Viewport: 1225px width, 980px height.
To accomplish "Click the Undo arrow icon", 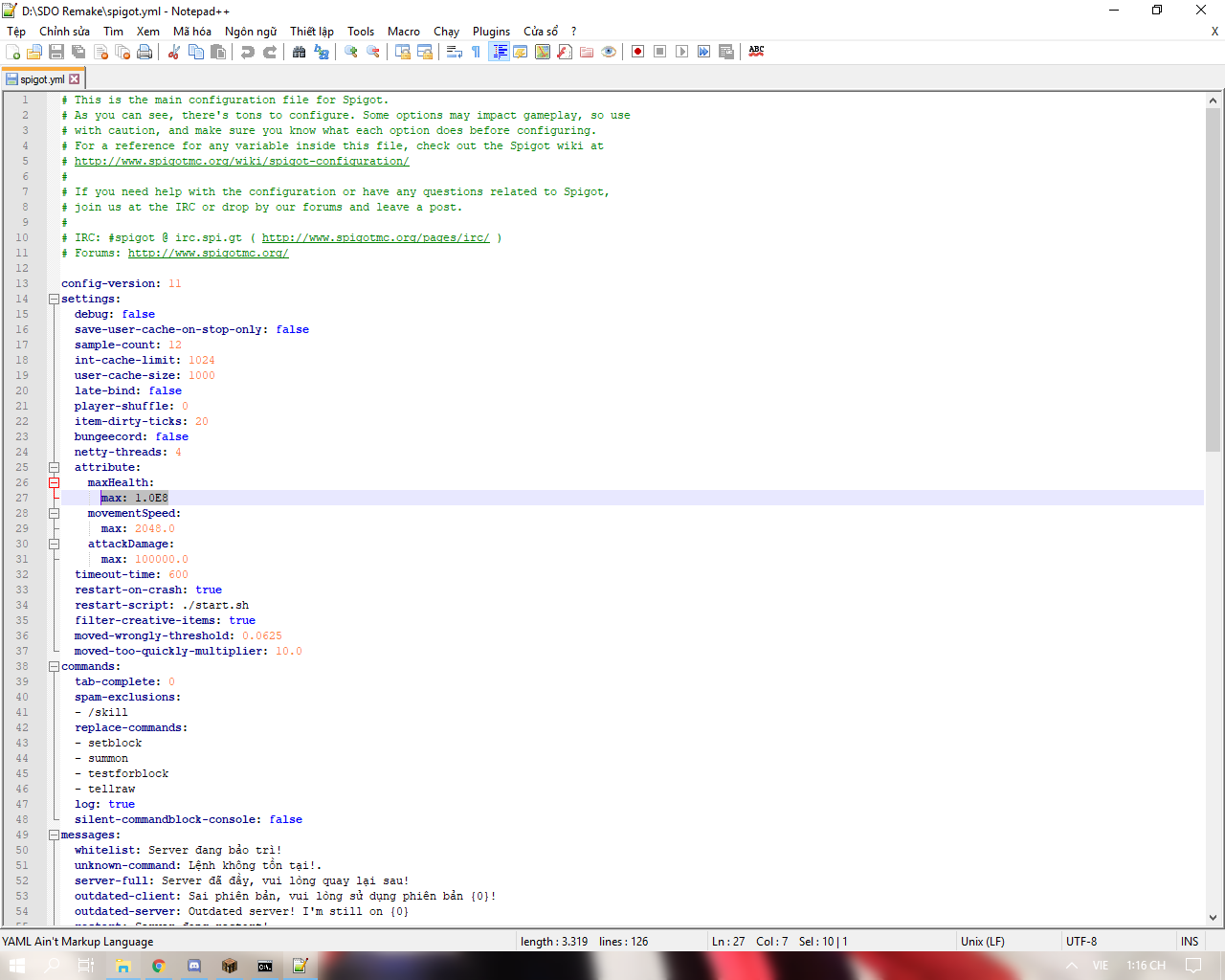I will 248,52.
